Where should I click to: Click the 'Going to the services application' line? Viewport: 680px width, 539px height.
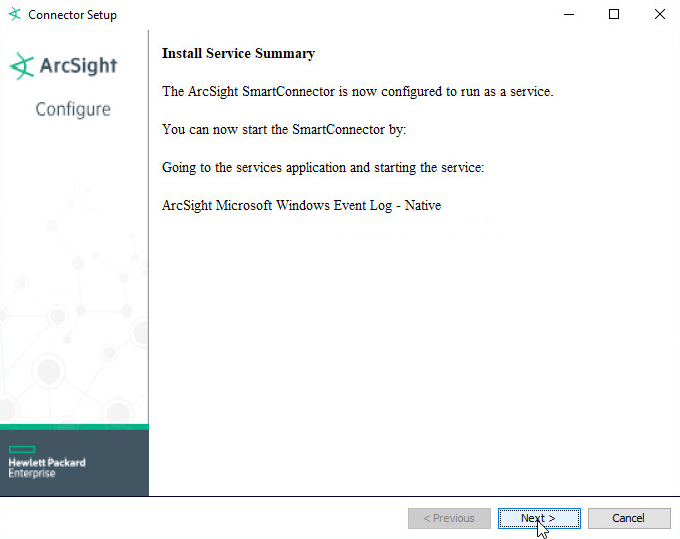323,167
